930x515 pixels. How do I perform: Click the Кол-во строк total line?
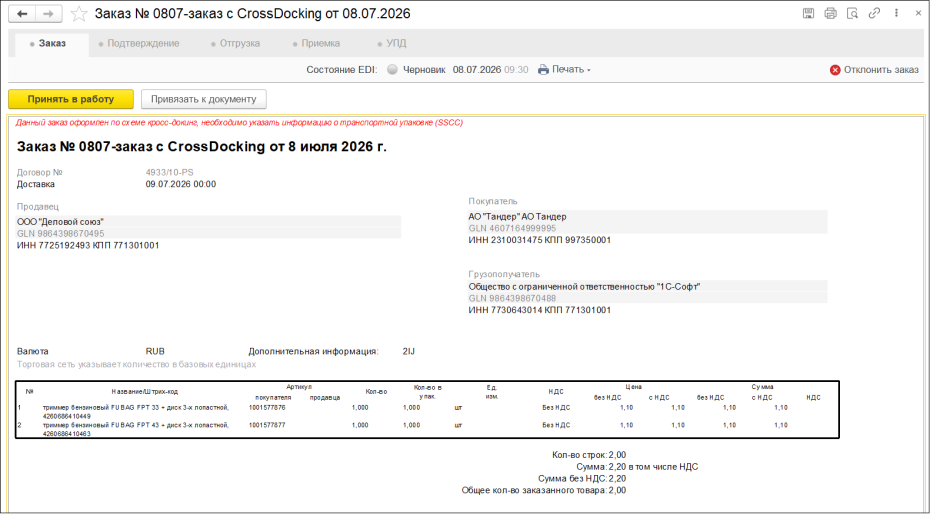pos(588,455)
